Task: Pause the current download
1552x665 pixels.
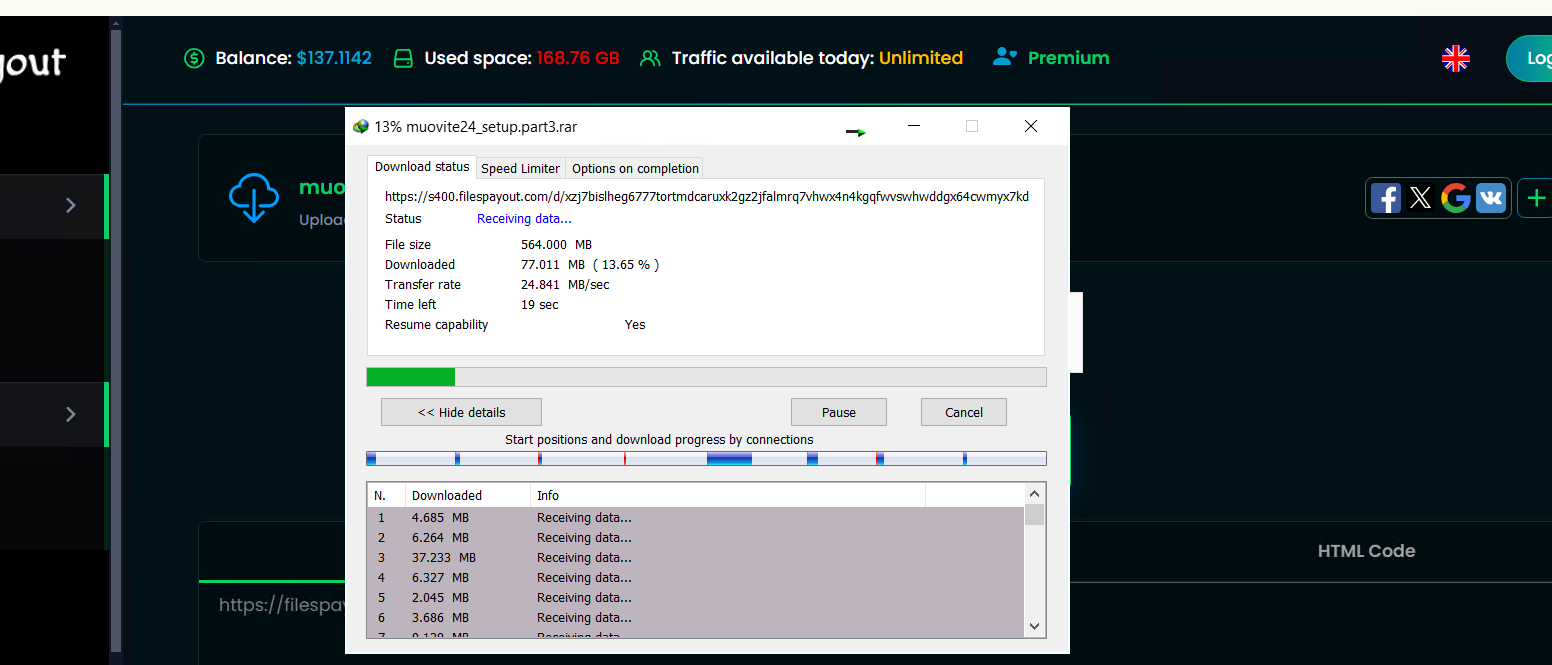Action: pyautogui.click(x=838, y=412)
